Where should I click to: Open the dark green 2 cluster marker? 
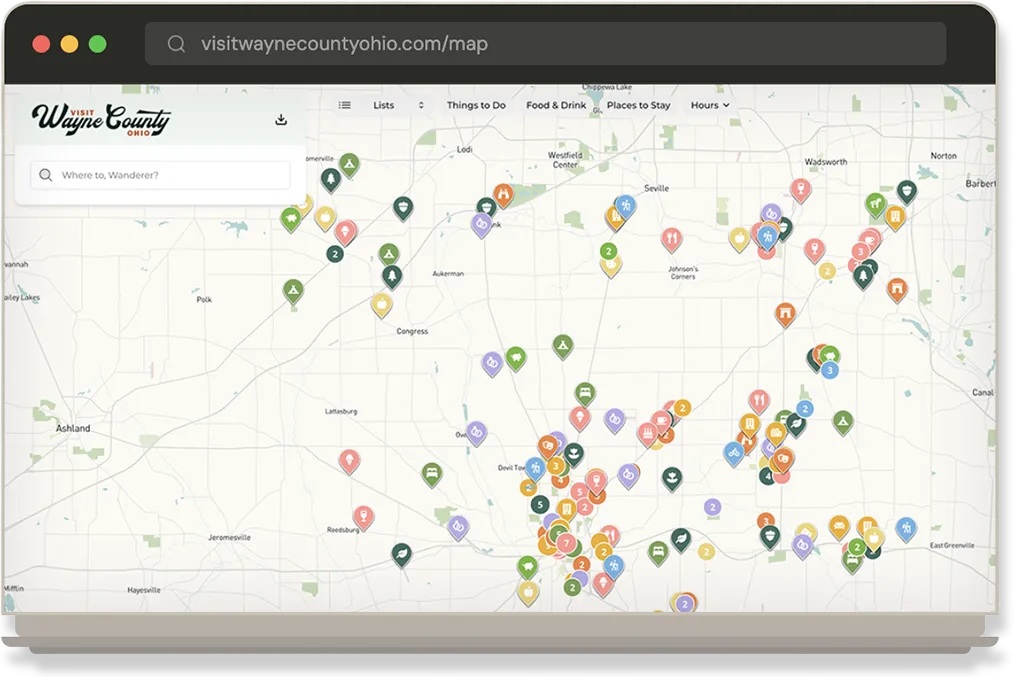(334, 254)
